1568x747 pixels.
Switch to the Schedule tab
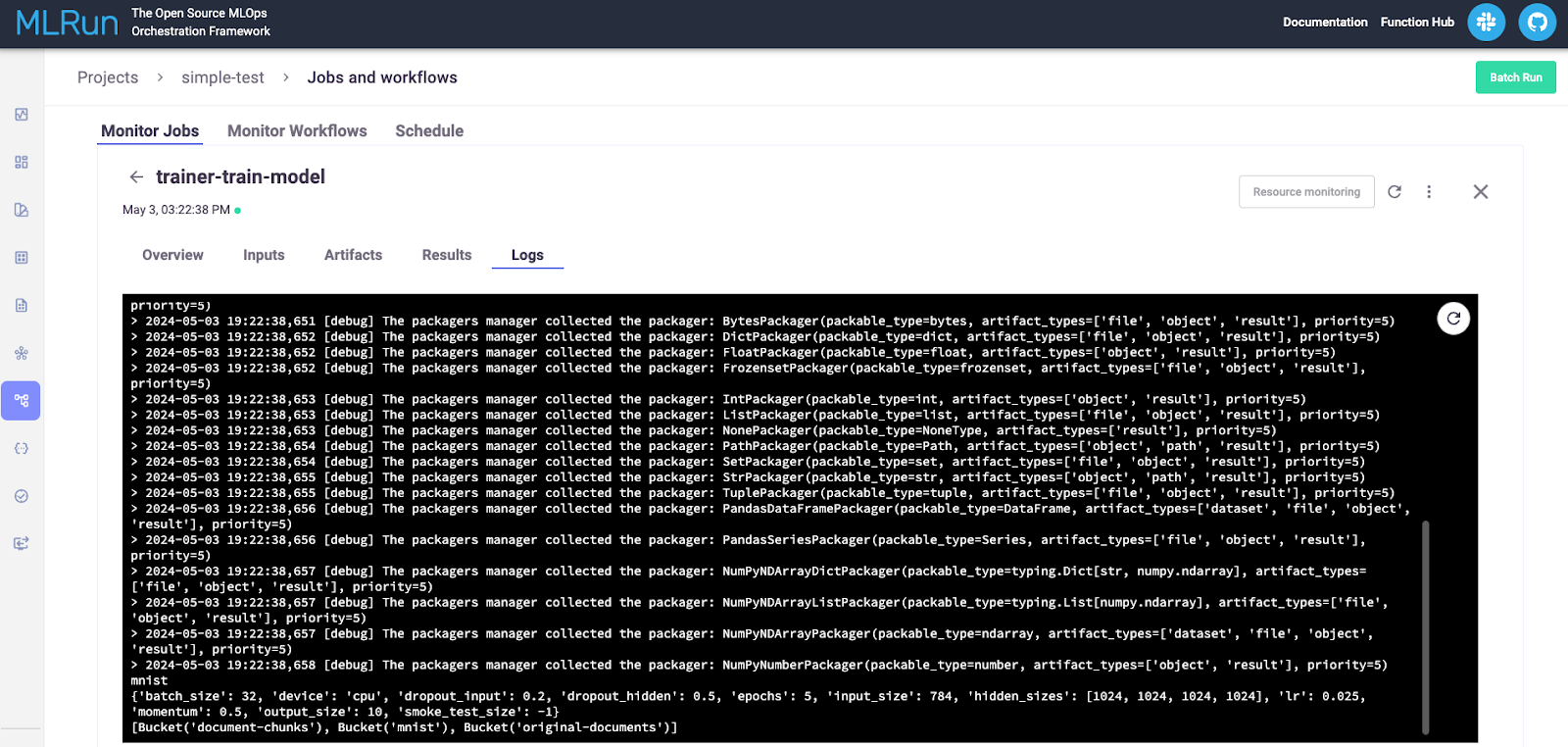coord(429,131)
